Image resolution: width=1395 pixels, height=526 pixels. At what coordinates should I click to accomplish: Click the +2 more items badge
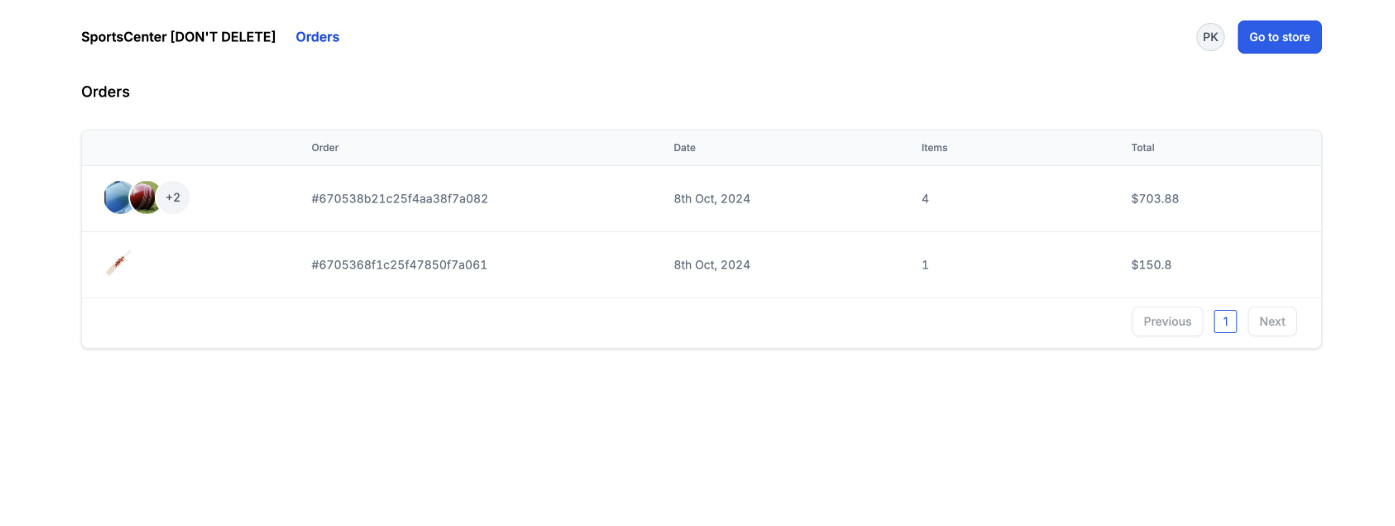pos(173,198)
